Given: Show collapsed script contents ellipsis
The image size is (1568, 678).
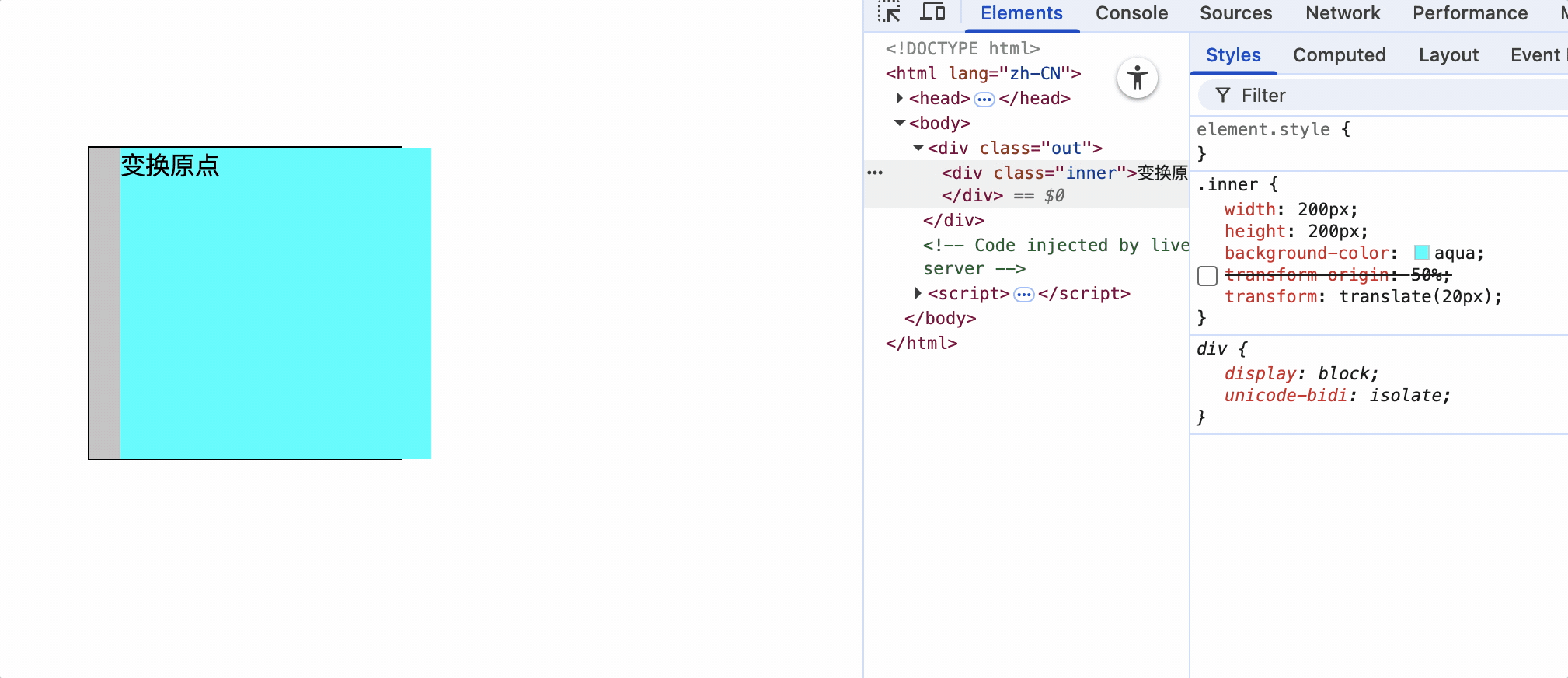Looking at the screenshot, I should (x=1024, y=294).
